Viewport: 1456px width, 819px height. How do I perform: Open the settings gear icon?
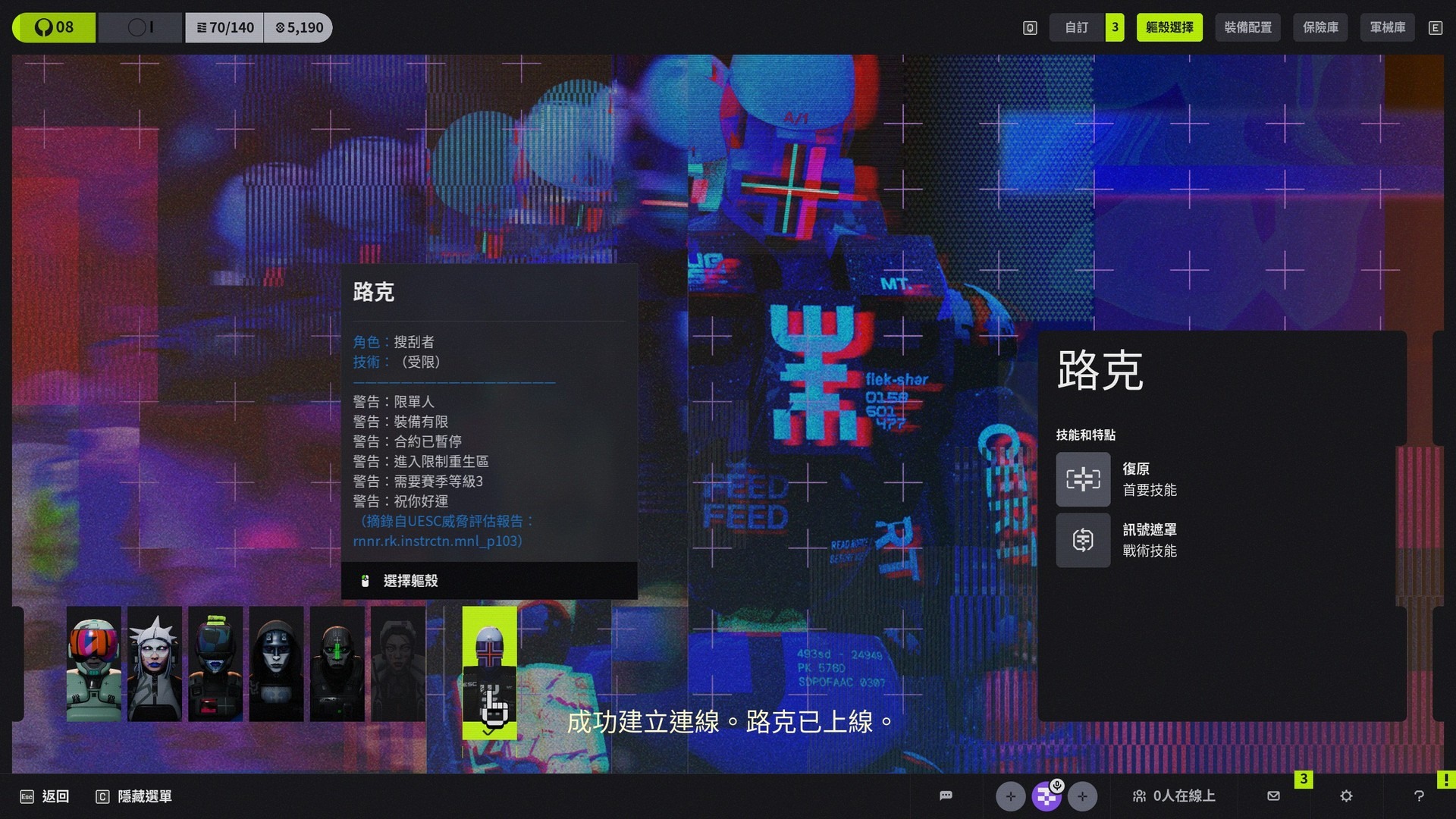point(1346,795)
